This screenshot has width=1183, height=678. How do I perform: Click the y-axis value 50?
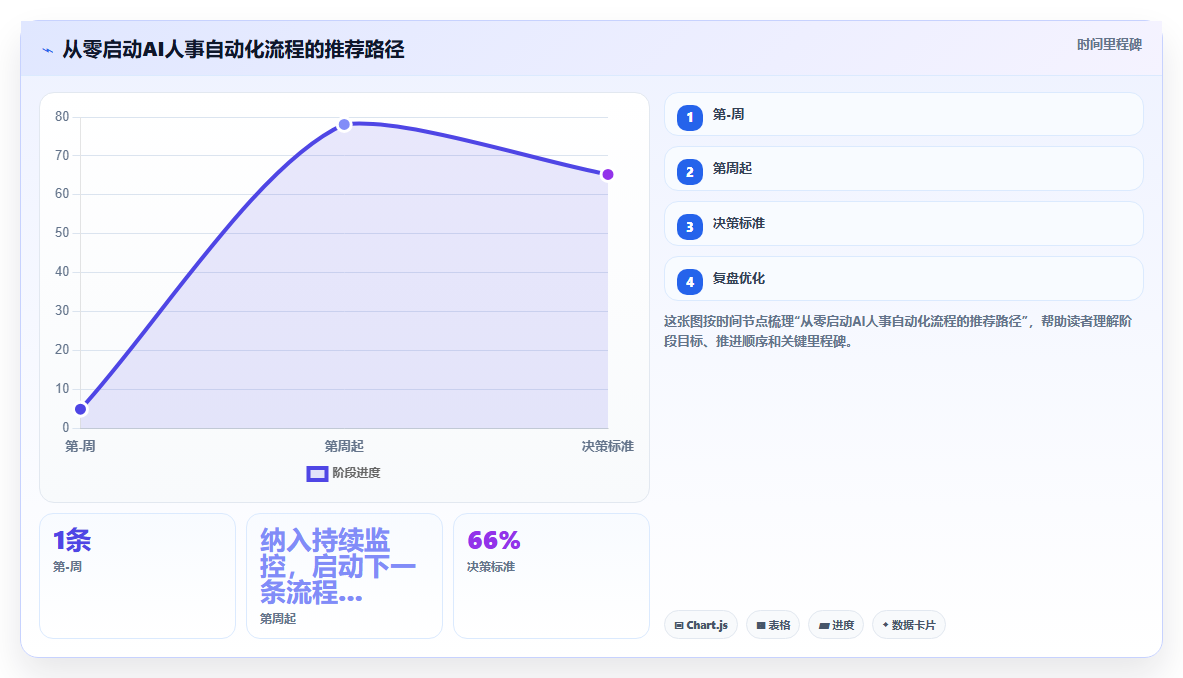point(62,232)
